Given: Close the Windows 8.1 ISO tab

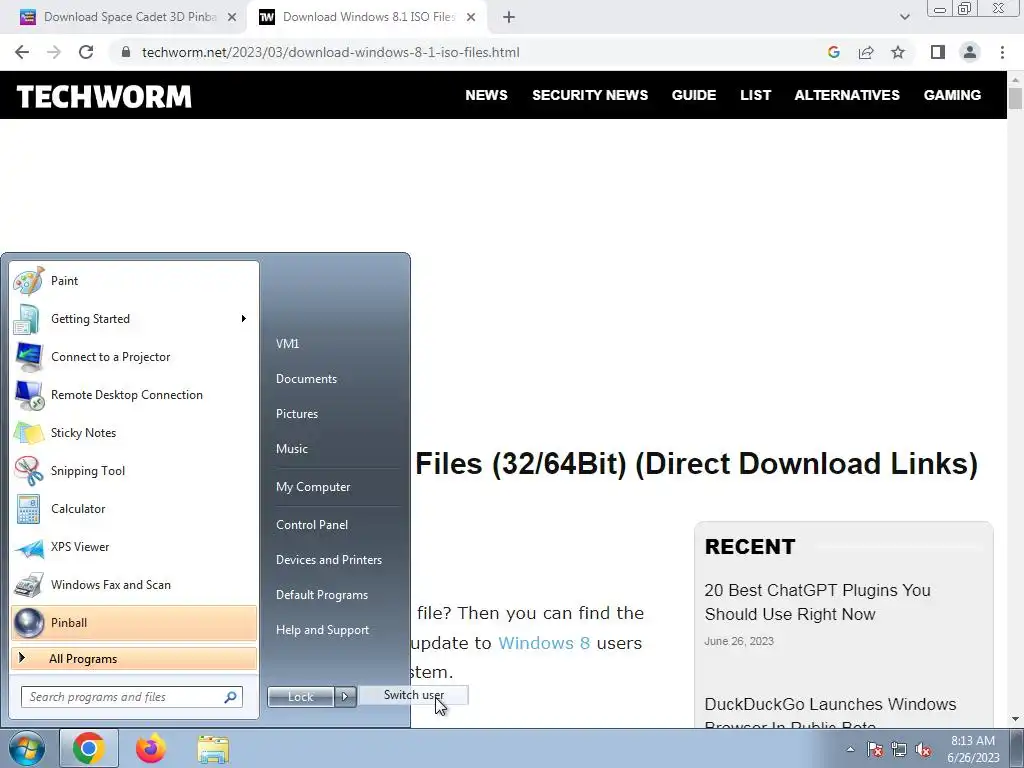Looking at the screenshot, I should coord(471,18).
